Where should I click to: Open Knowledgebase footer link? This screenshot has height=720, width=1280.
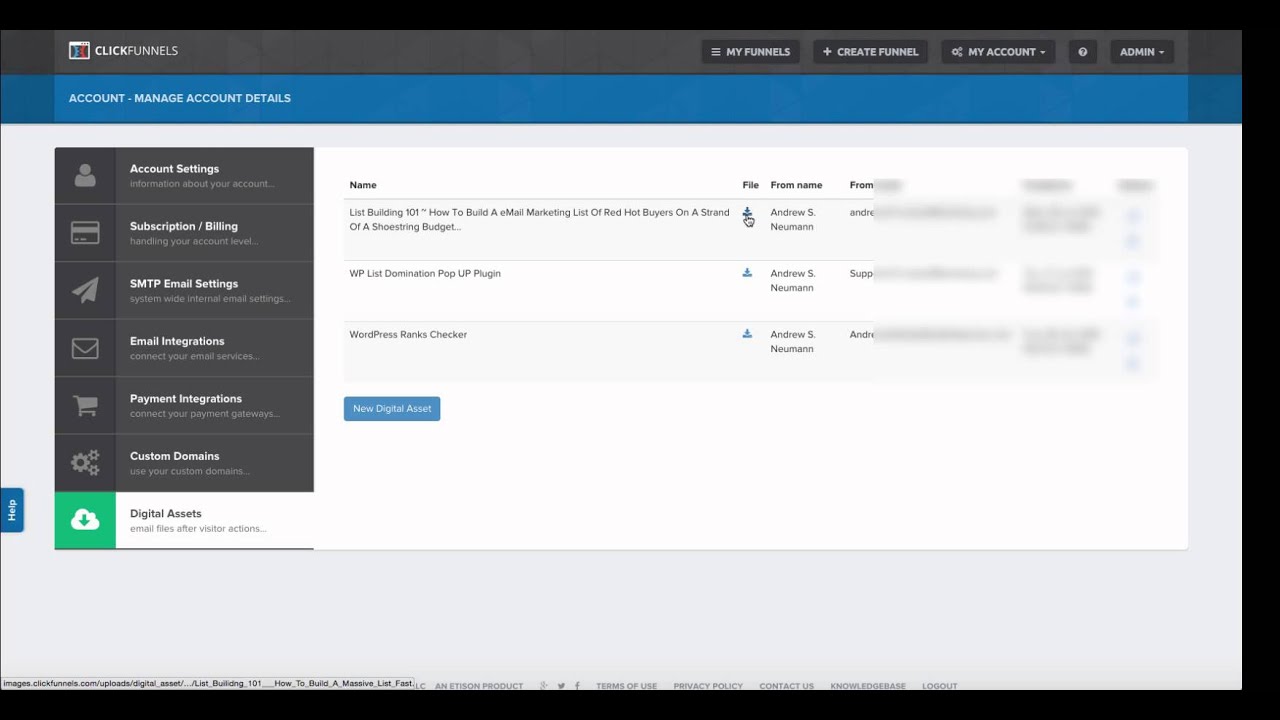[868, 686]
